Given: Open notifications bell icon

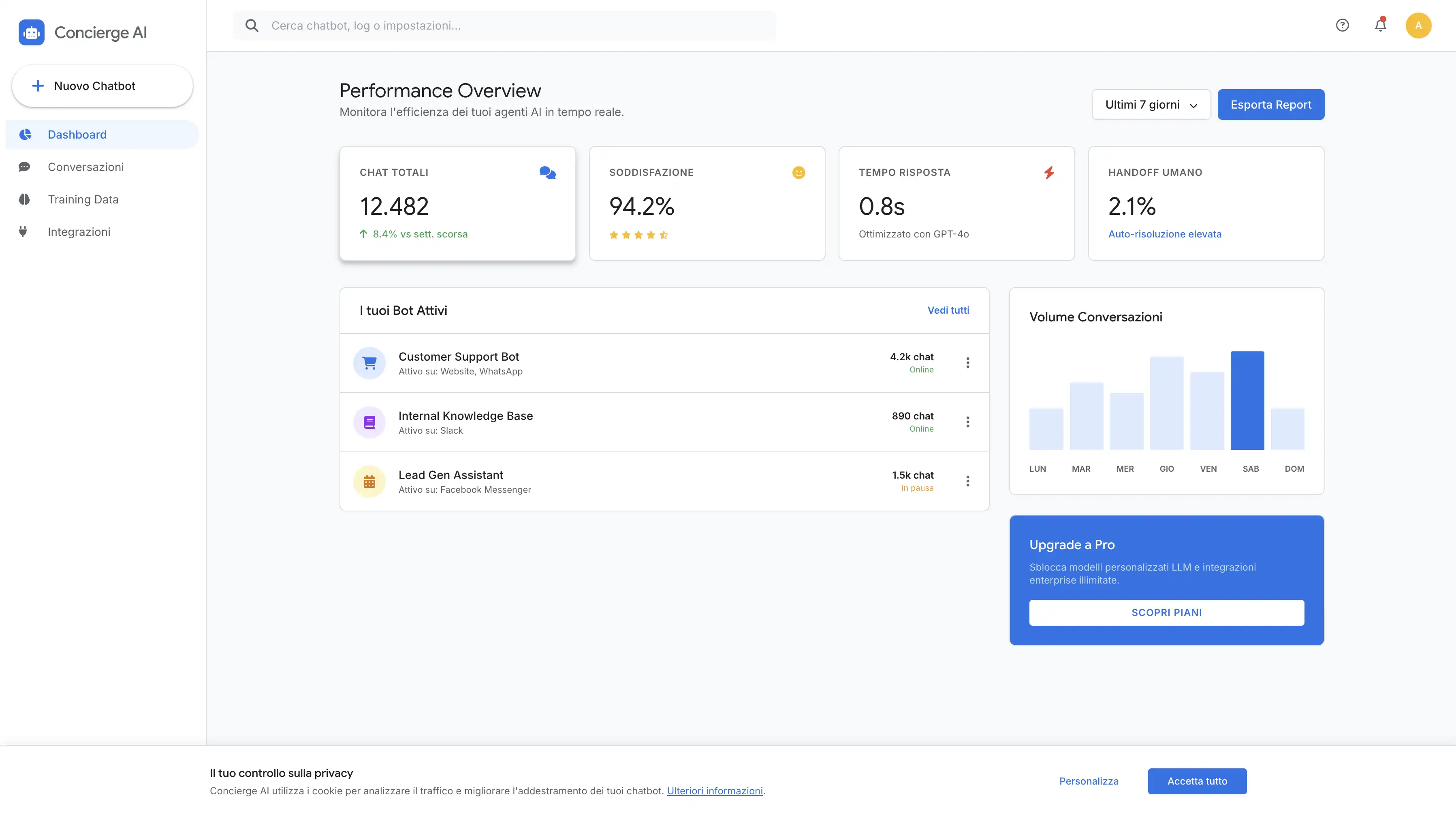Looking at the screenshot, I should coord(1380,26).
